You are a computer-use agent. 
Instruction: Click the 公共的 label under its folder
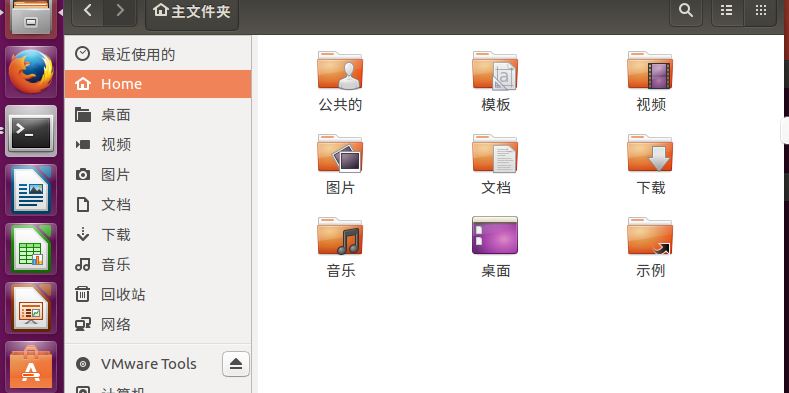(340, 105)
